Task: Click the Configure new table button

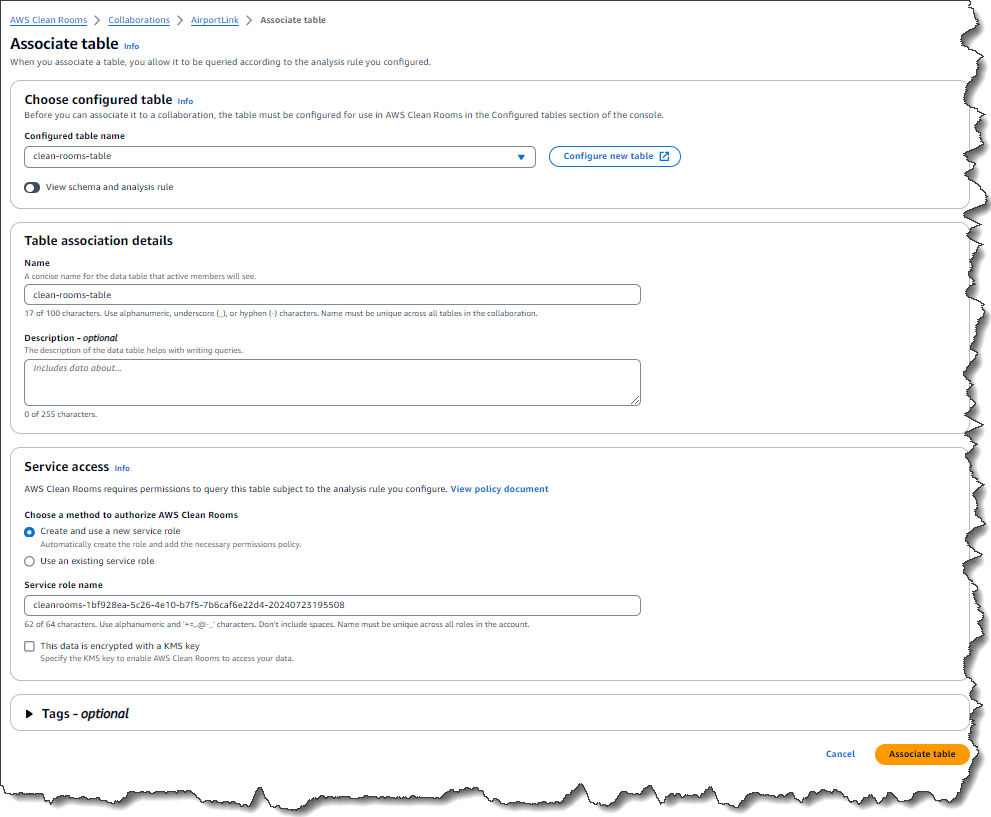Action: (608, 157)
